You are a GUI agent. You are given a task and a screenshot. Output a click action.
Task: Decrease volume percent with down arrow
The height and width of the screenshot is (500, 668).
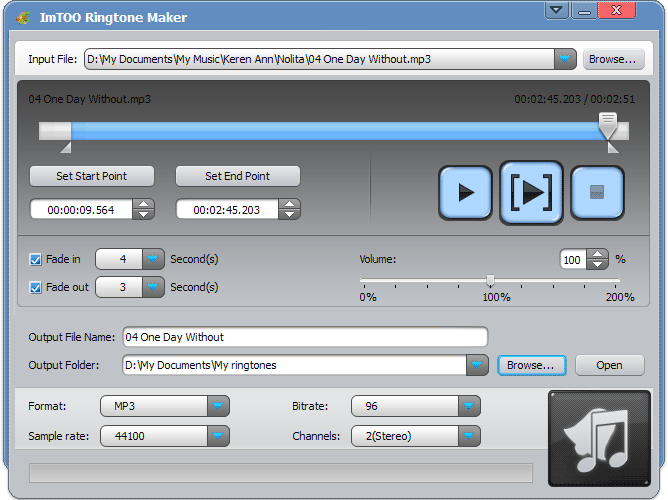click(x=598, y=264)
